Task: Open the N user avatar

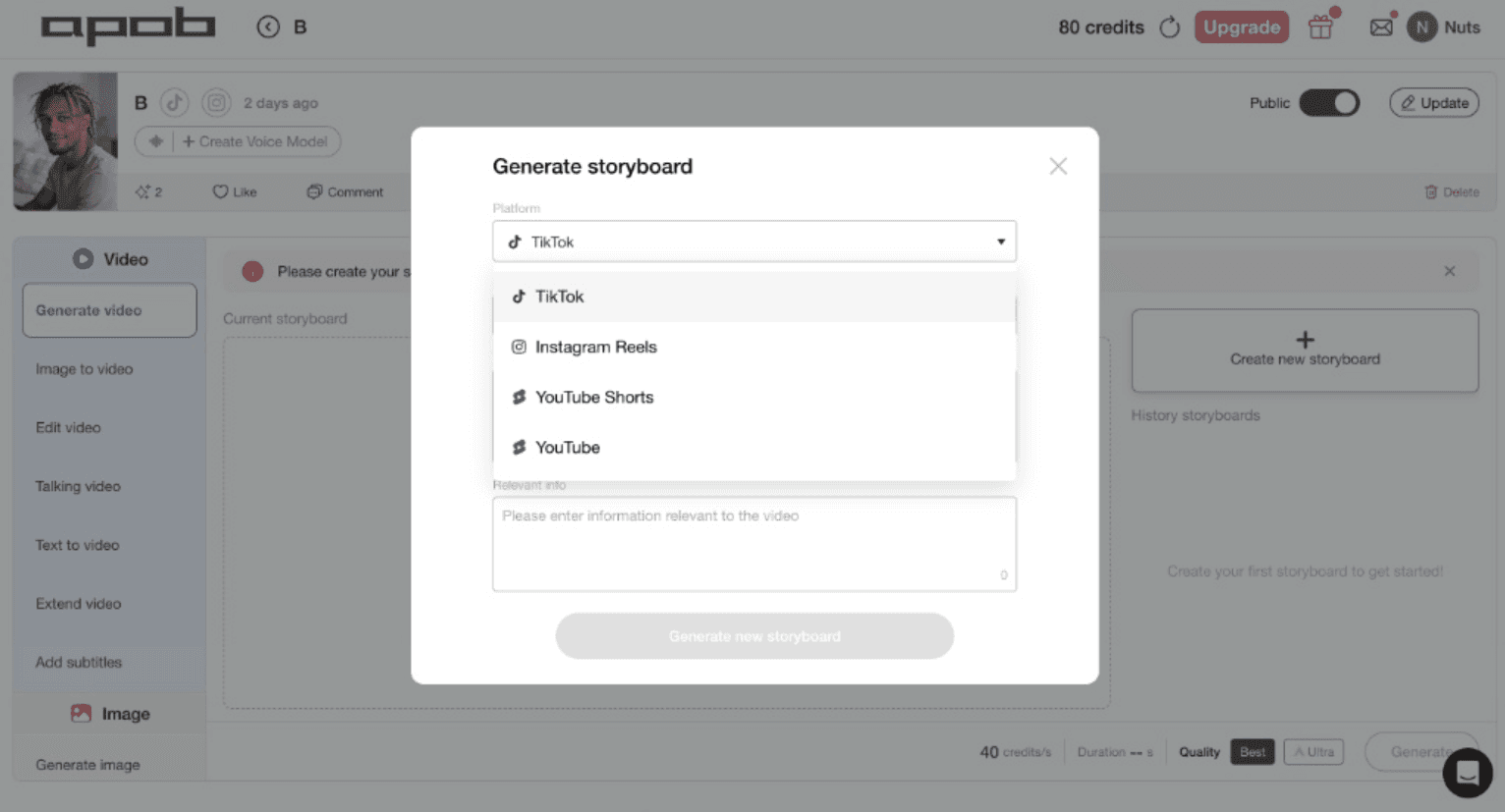Action: (1421, 27)
